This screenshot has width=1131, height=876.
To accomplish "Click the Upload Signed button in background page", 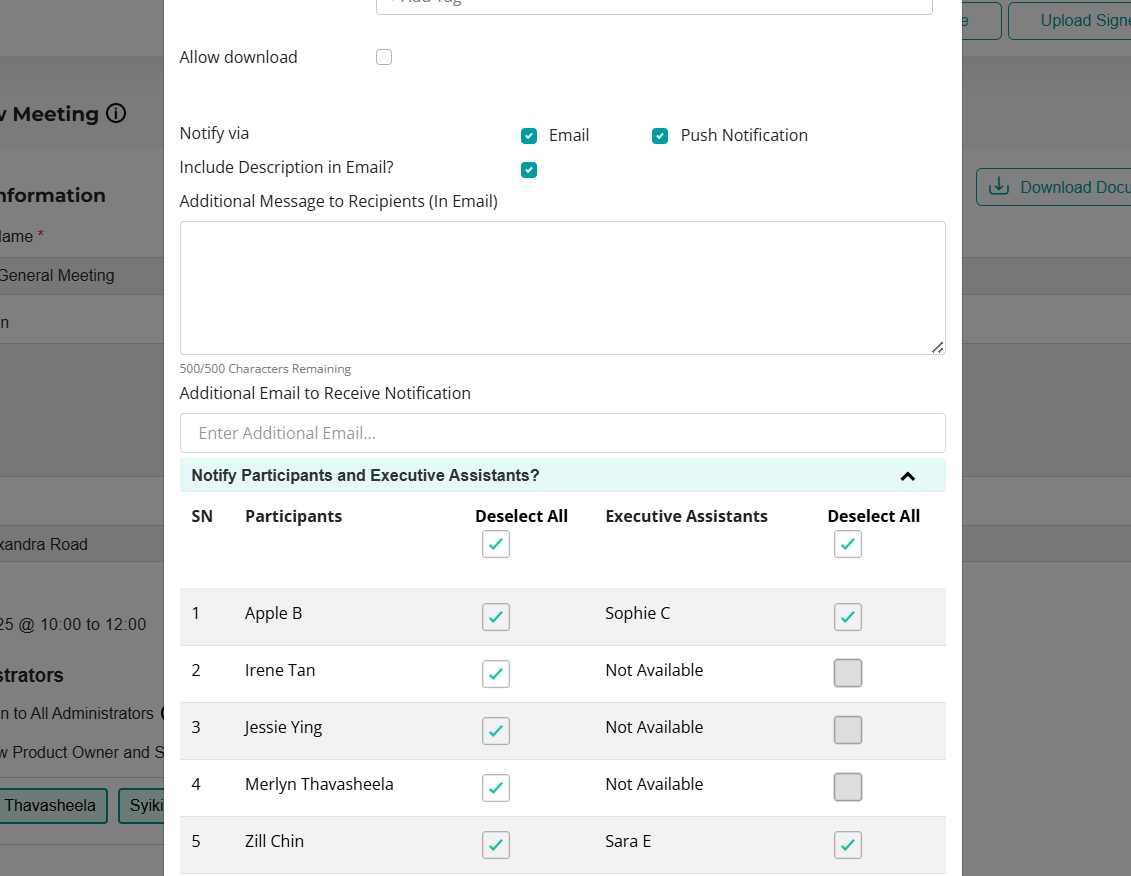I will (1069, 21).
